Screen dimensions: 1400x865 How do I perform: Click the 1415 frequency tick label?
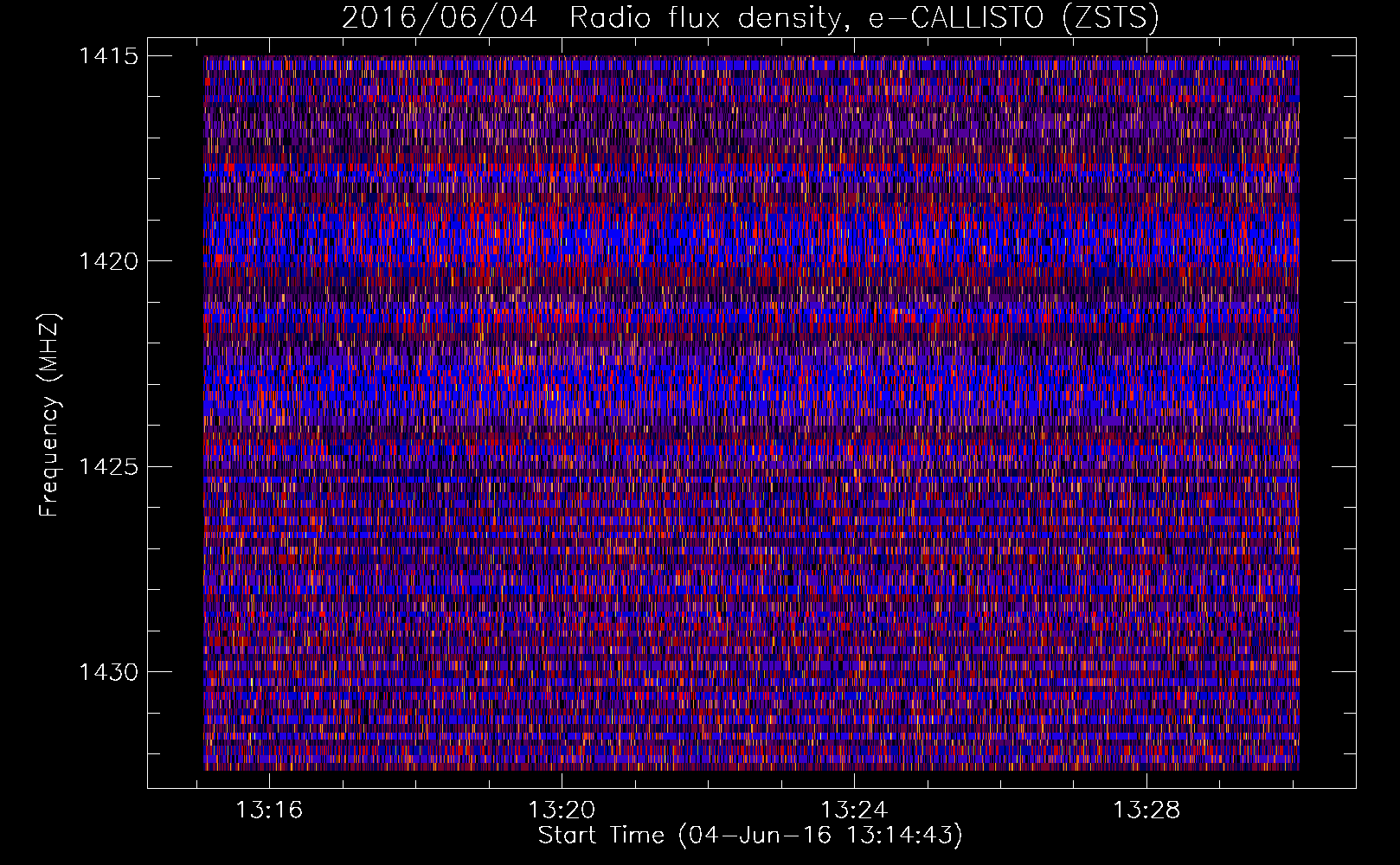108,56
